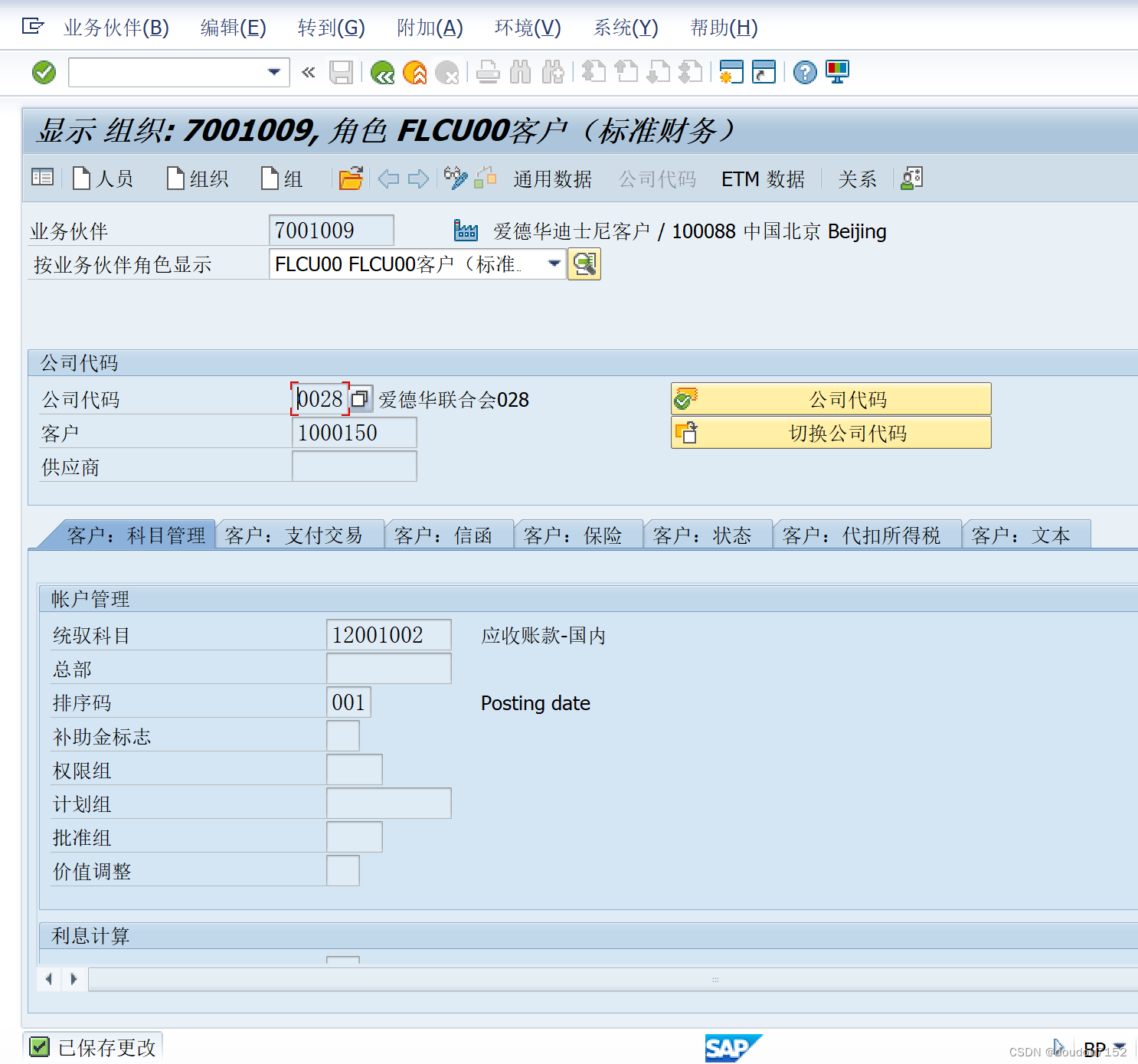Click the 统驭科目 field showing 12001002

[389, 635]
